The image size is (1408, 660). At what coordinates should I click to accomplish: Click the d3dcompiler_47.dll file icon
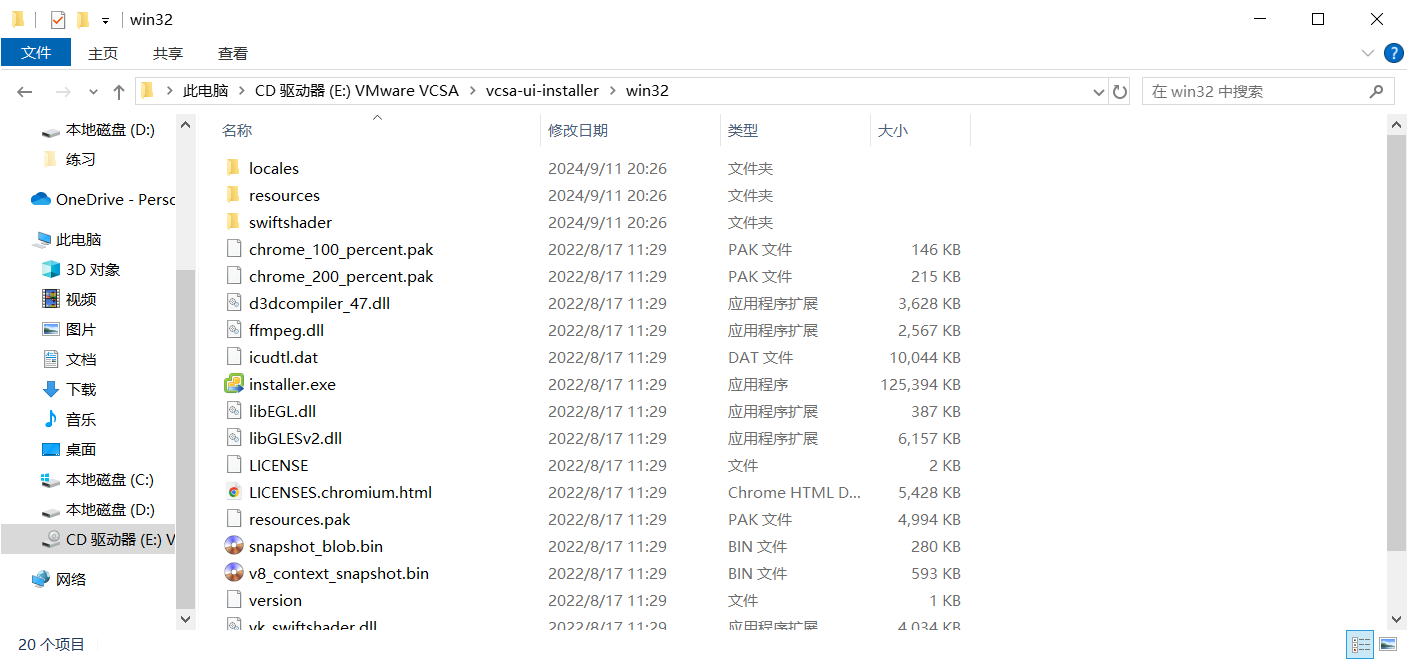tap(234, 303)
